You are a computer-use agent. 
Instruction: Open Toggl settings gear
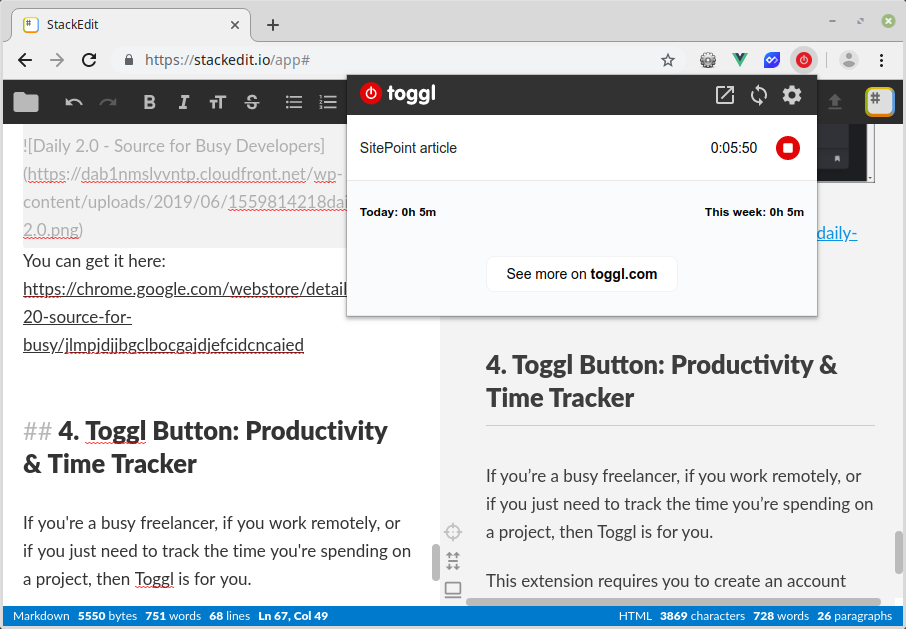(792, 95)
